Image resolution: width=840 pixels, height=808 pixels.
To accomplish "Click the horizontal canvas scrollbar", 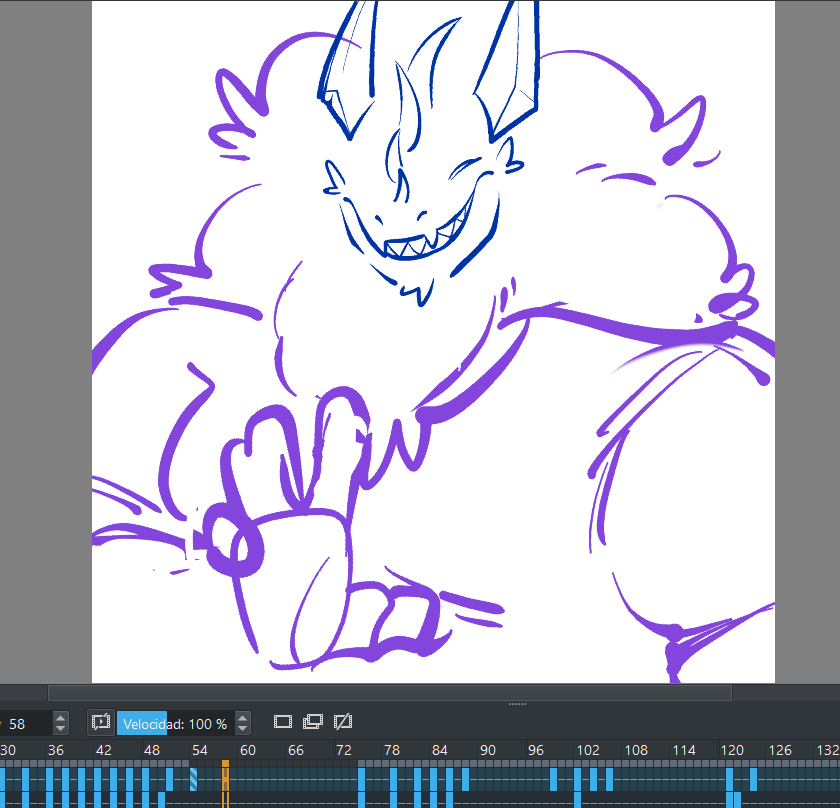I will click(389, 692).
